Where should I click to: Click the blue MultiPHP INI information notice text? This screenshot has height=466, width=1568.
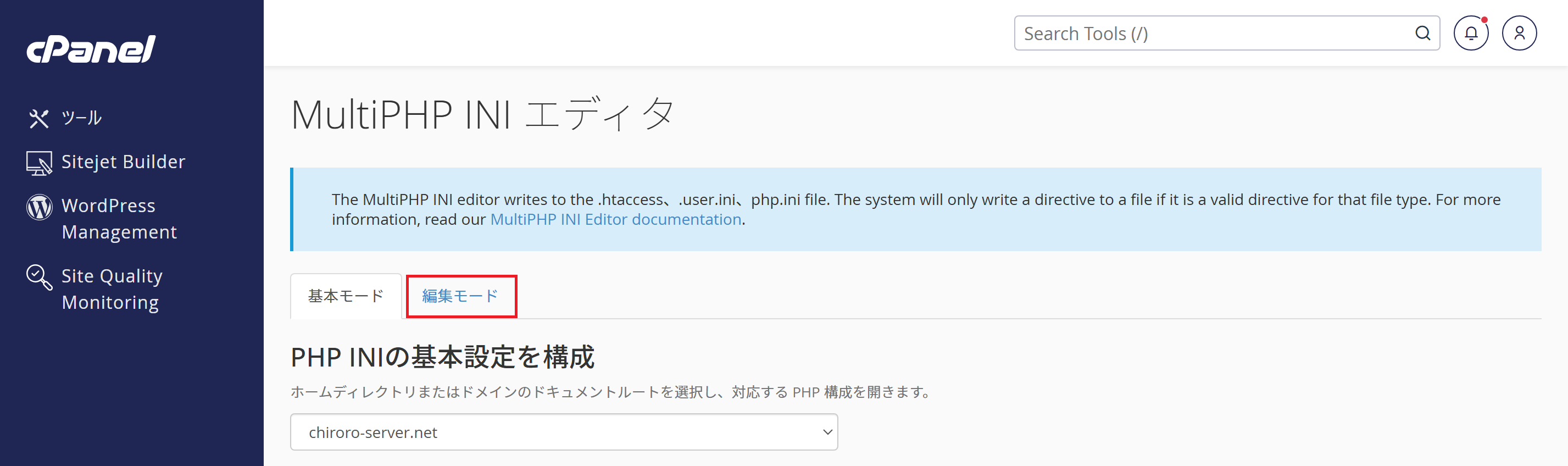tap(915, 209)
